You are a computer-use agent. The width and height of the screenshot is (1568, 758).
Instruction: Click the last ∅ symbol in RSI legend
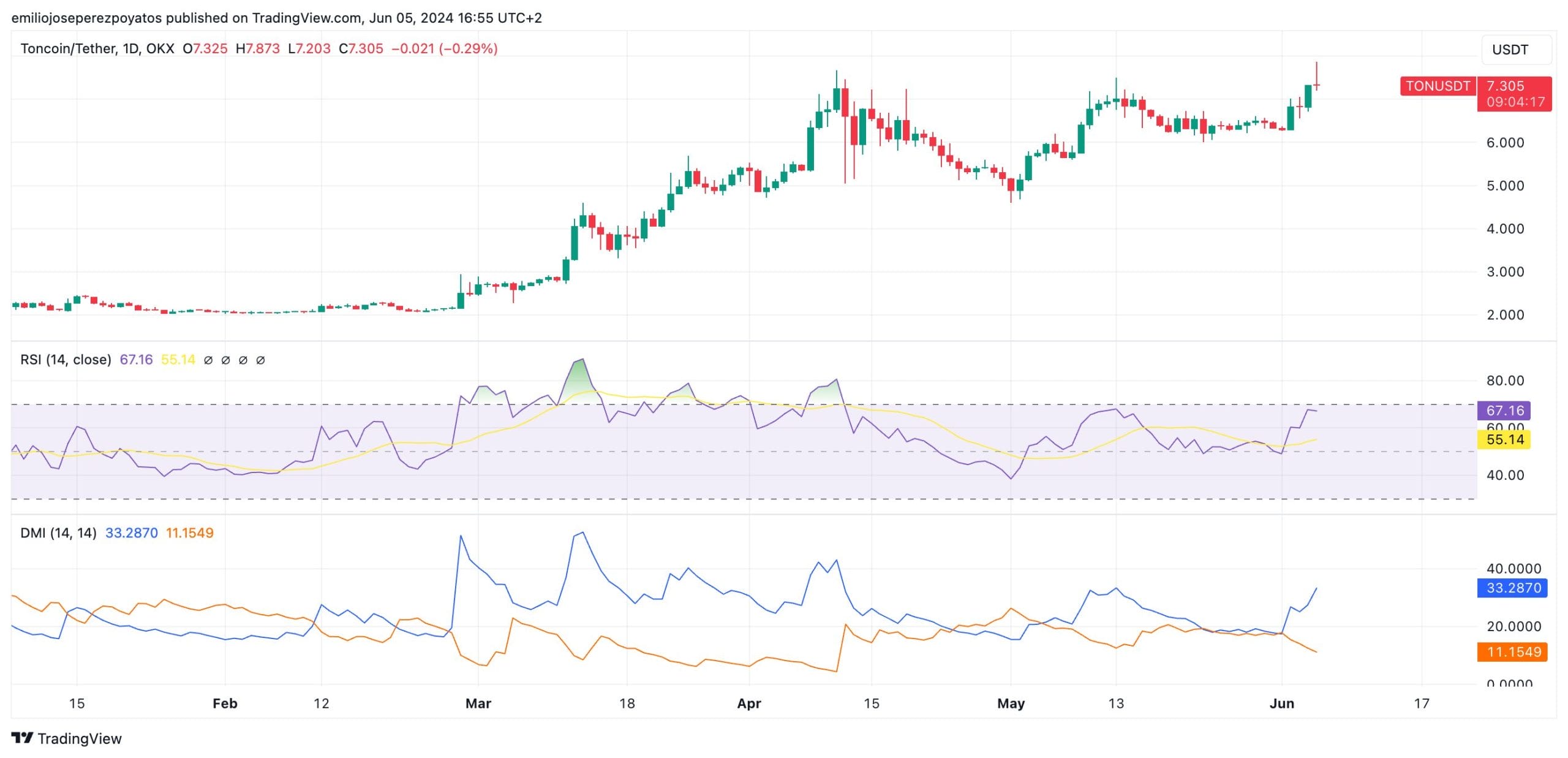tap(260, 360)
